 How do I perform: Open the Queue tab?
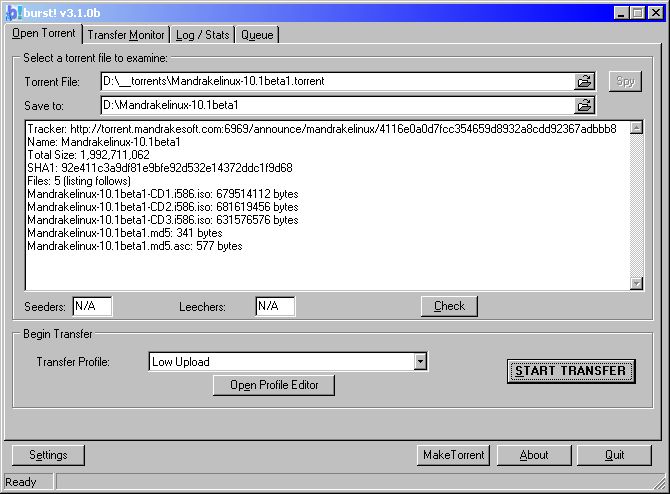point(257,35)
